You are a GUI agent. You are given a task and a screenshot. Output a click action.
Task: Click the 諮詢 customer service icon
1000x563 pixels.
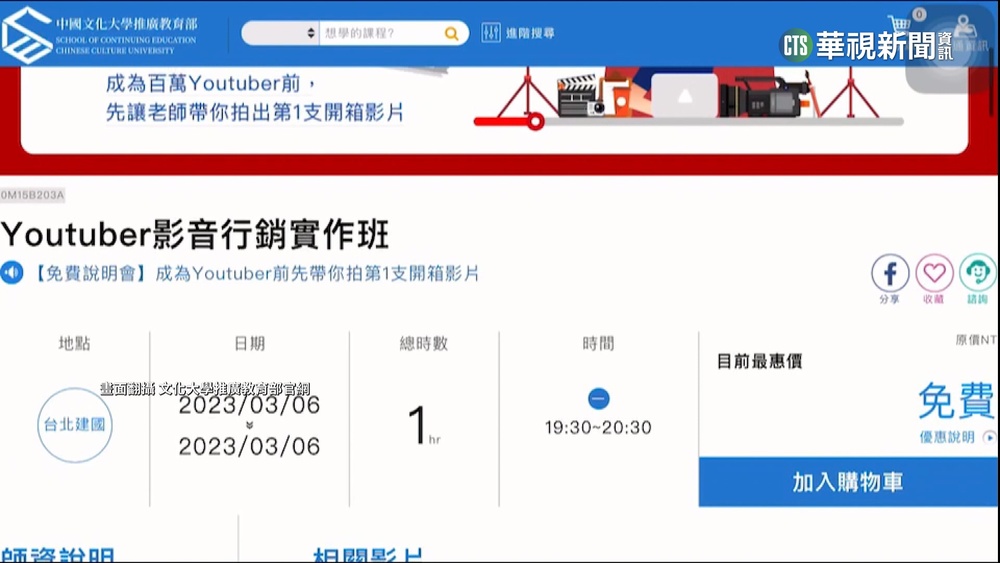[978, 274]
